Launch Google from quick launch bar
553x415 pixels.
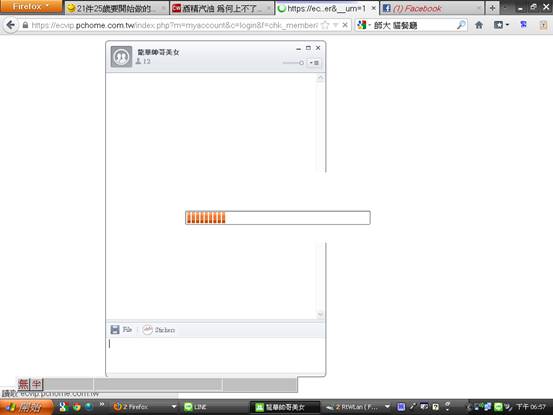pos(63,407)
